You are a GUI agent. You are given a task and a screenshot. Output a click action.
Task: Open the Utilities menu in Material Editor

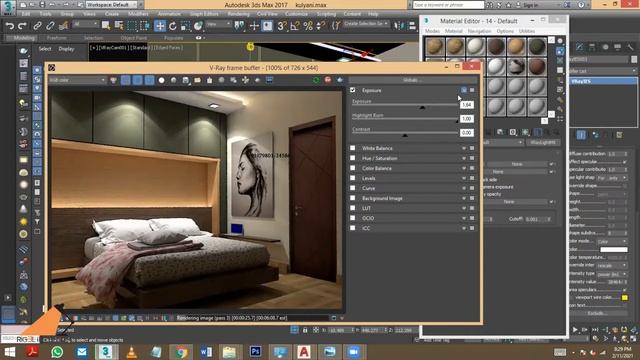click(x=527, y=31)
